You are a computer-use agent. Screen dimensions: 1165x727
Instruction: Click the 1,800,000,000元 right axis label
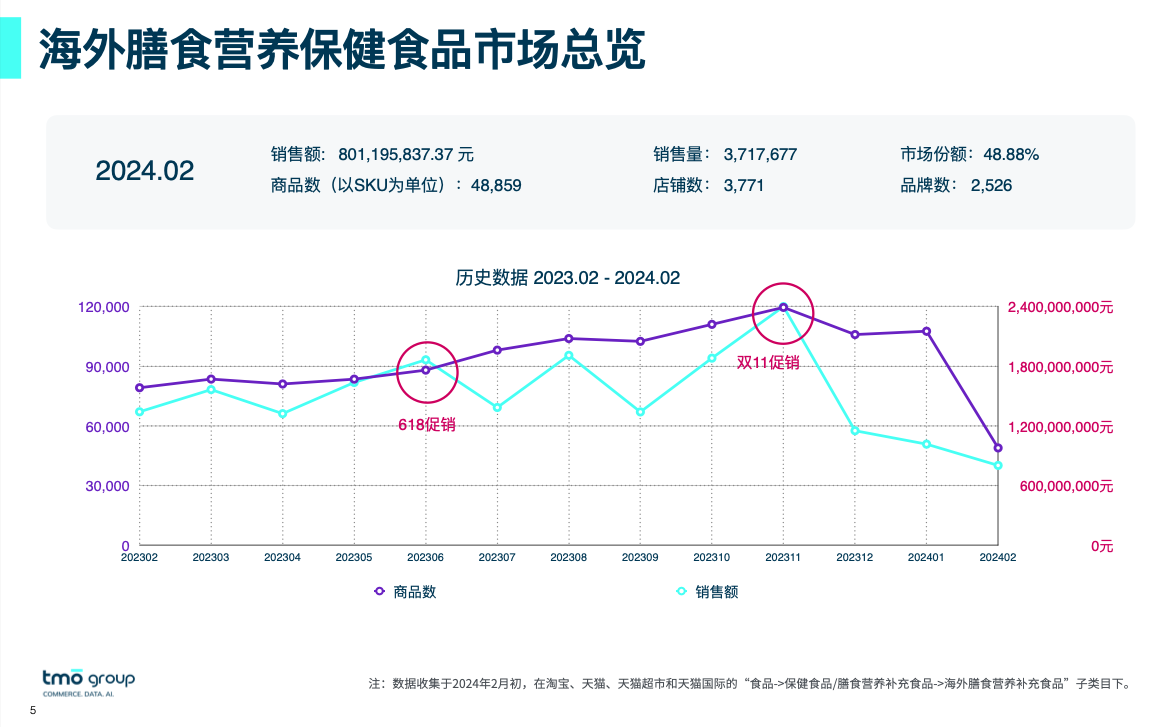coord(1060,367)
